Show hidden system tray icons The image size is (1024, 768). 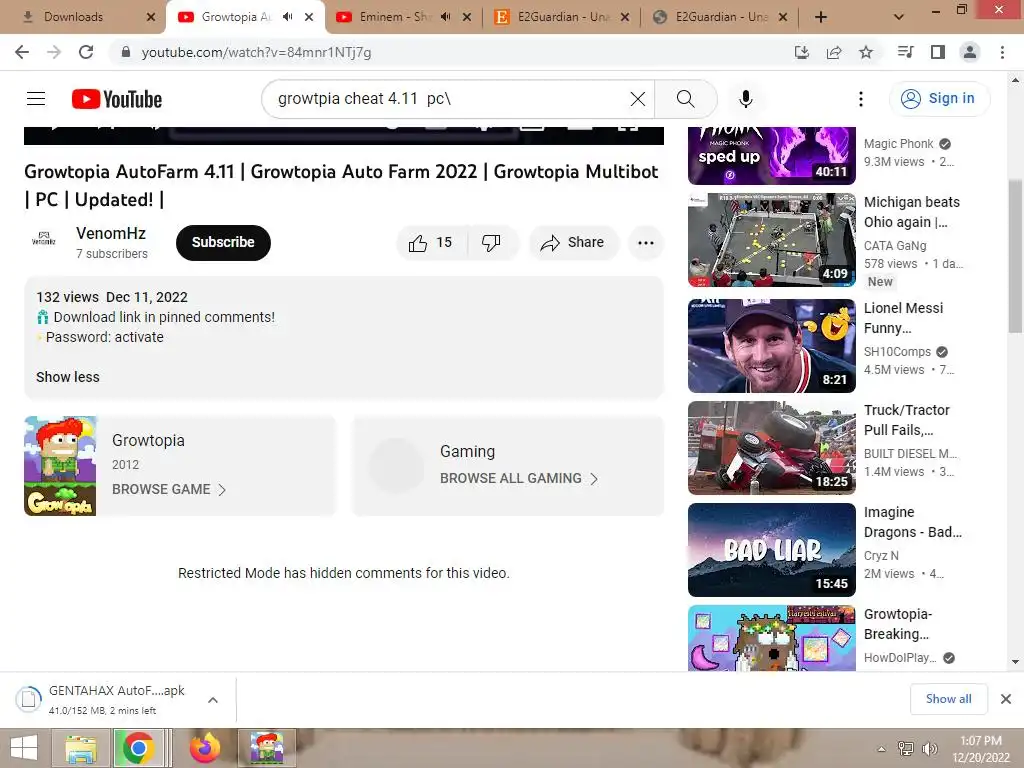pos(882,749)
